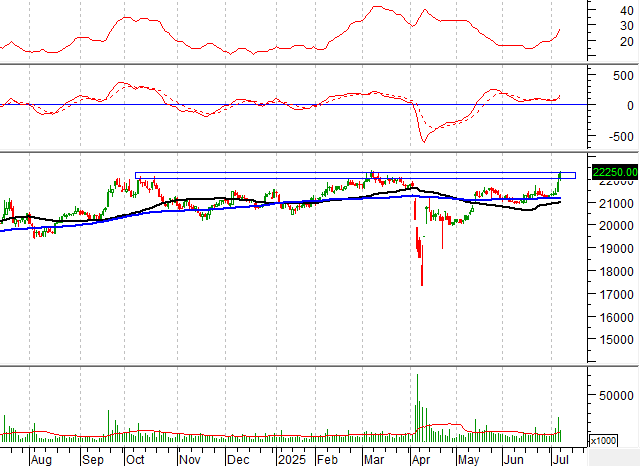Click the 20000 price scale value
Screen dimensions: 640x466
click(616, 225)
